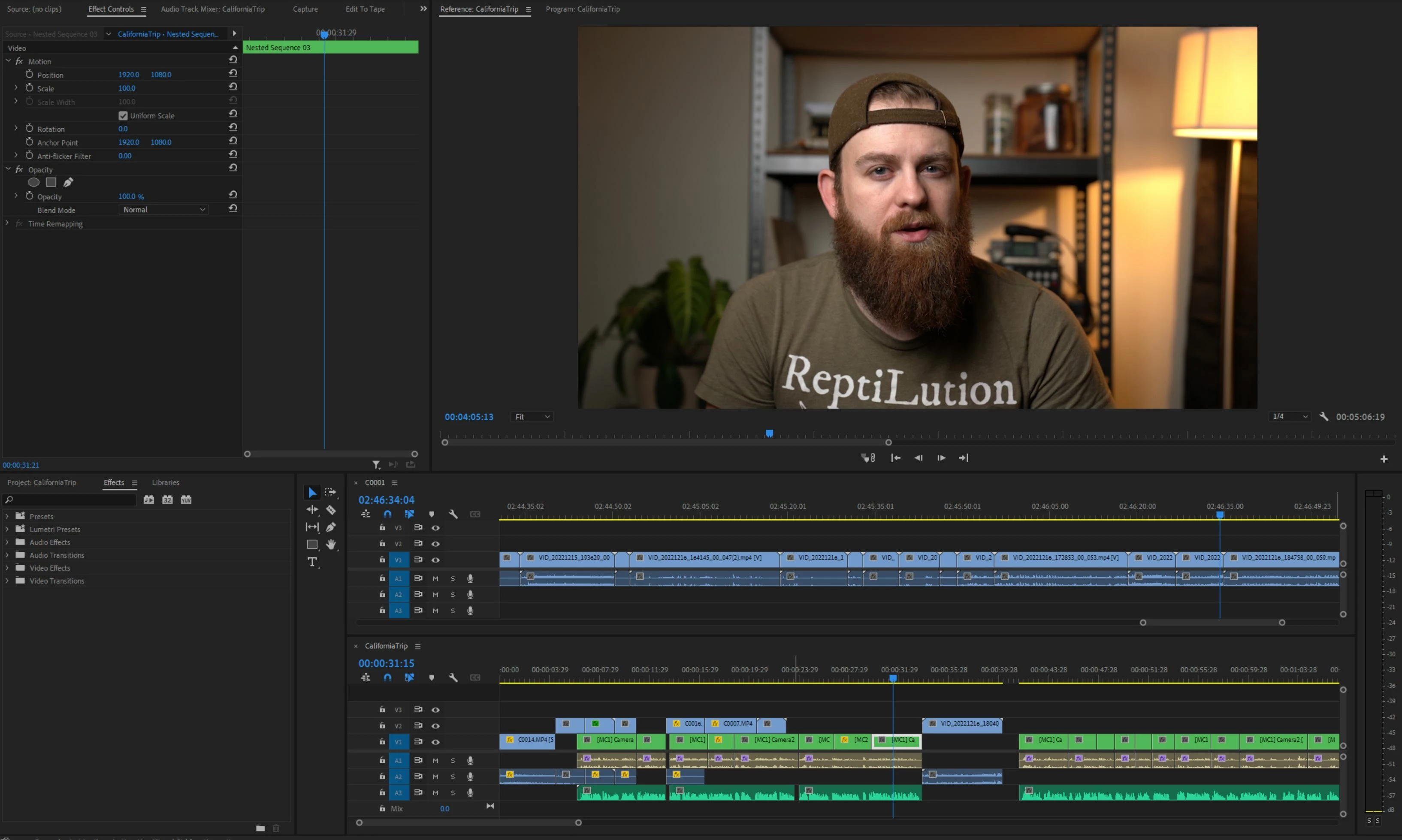Select the Hand tool
Image resolution: width=1402 pixels, height=840 pixels.
pyautogui.click(x=331, y=545)
